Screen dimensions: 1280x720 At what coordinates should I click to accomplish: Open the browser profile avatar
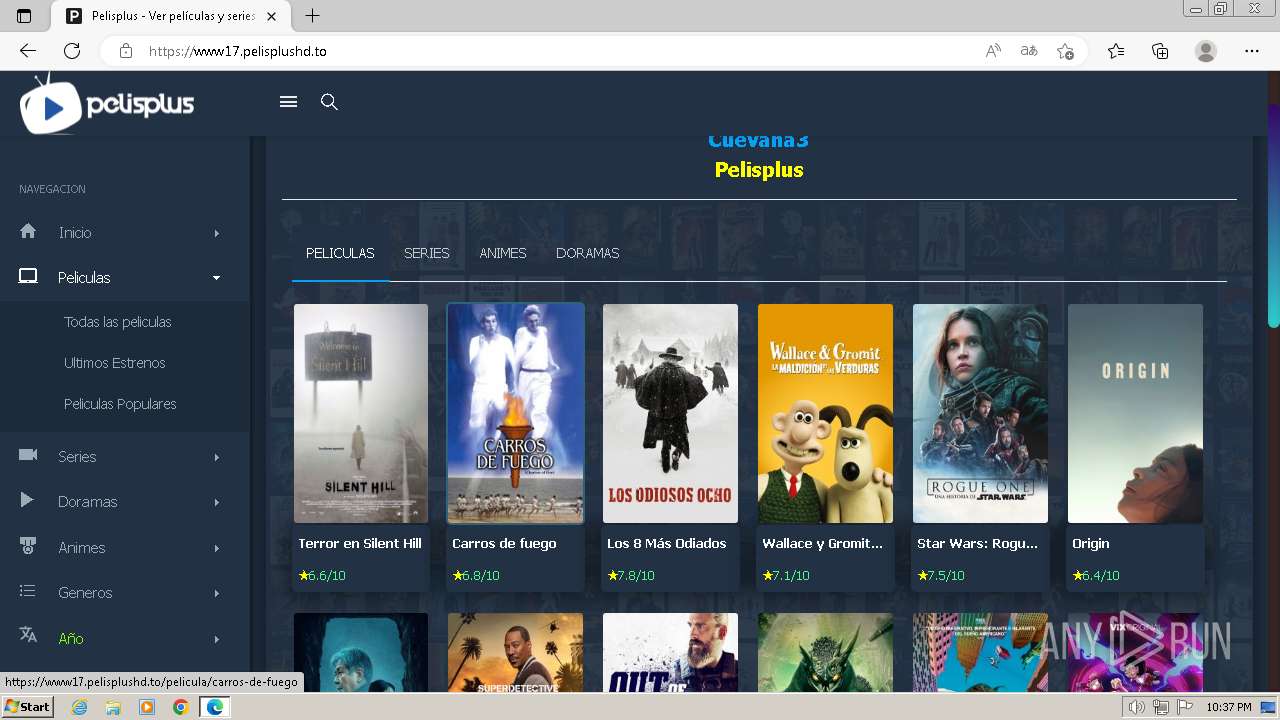coord(1206,51)
